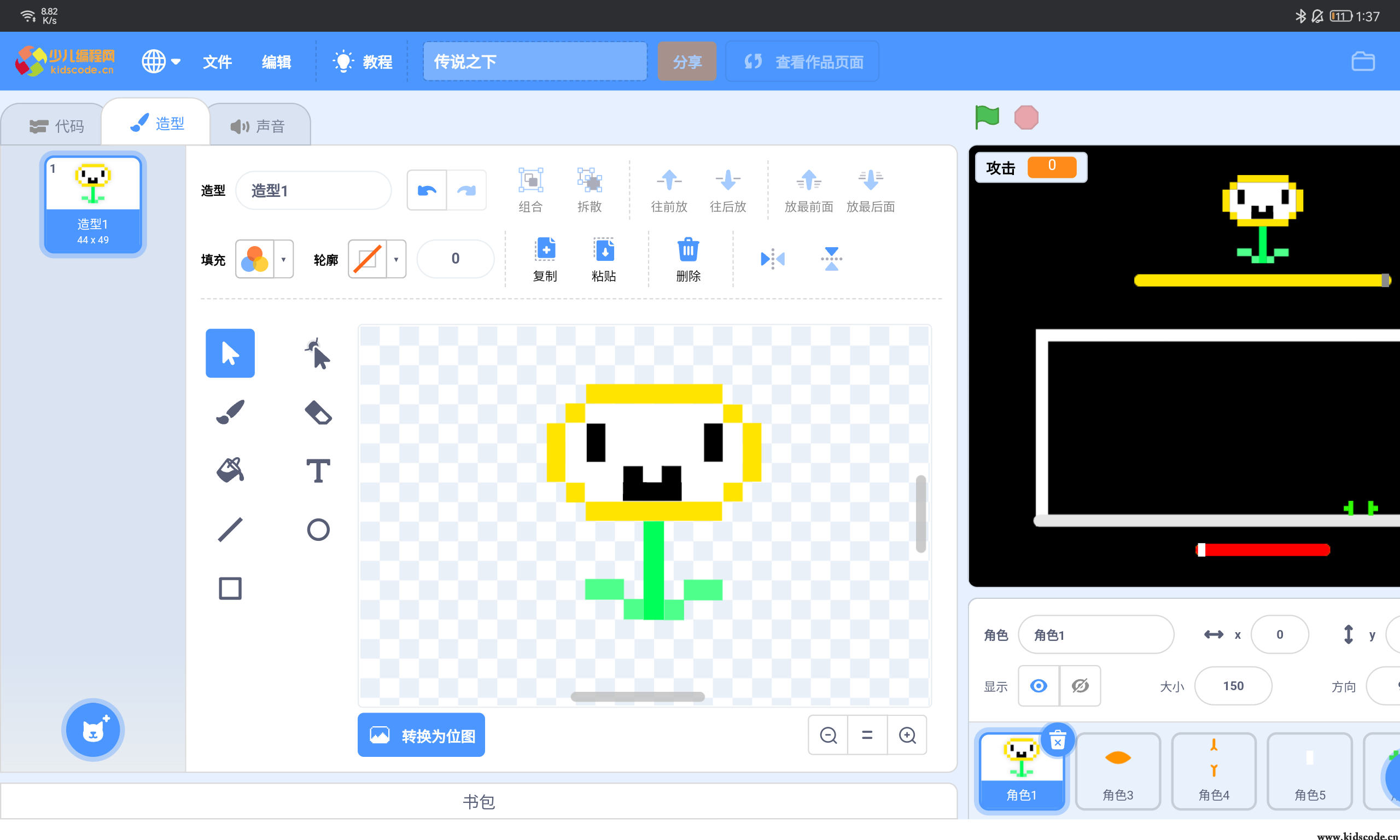Click the fill color swatch

click(255, 259)
